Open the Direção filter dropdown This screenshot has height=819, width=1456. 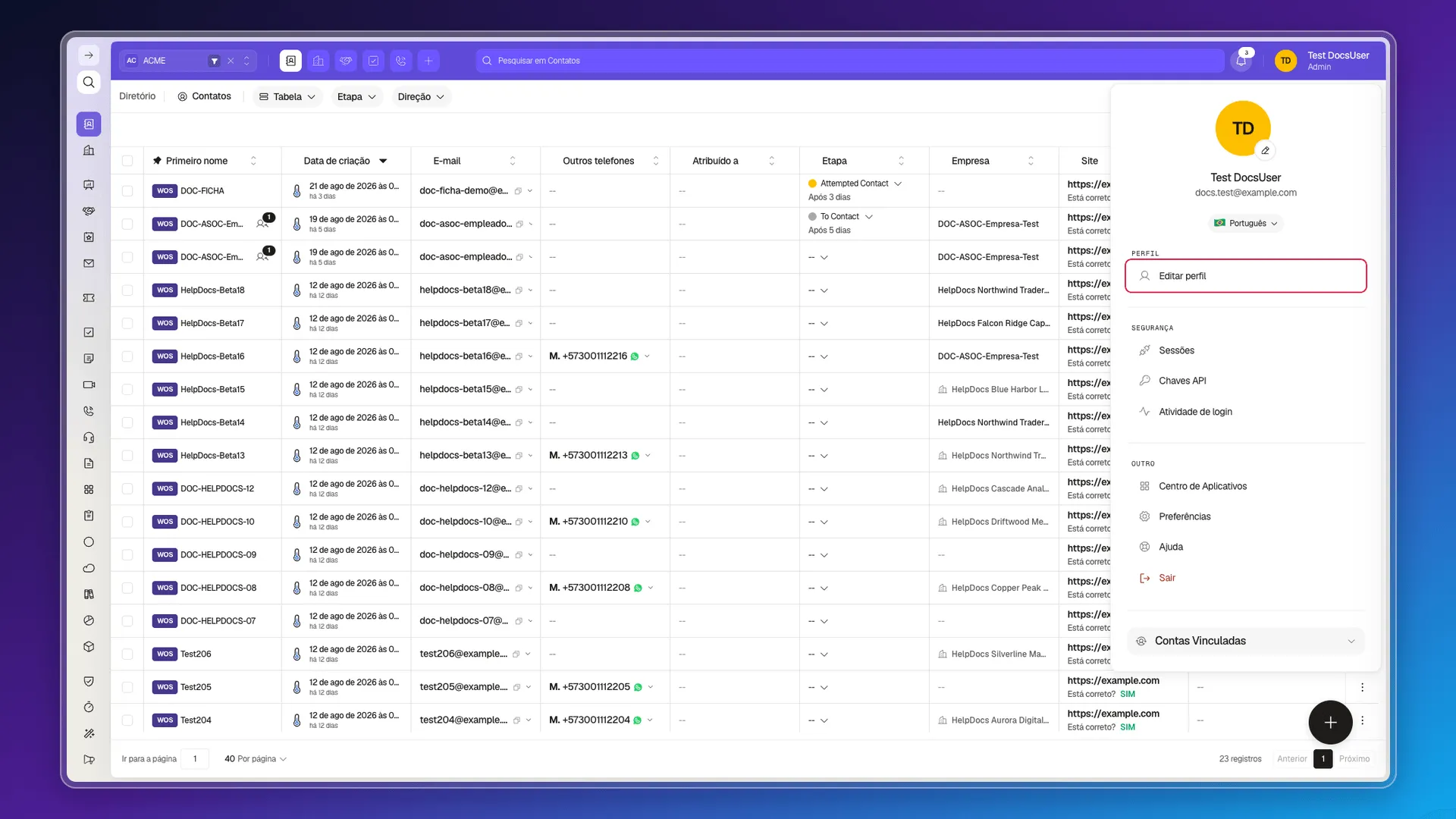click(x=421, y=97)
